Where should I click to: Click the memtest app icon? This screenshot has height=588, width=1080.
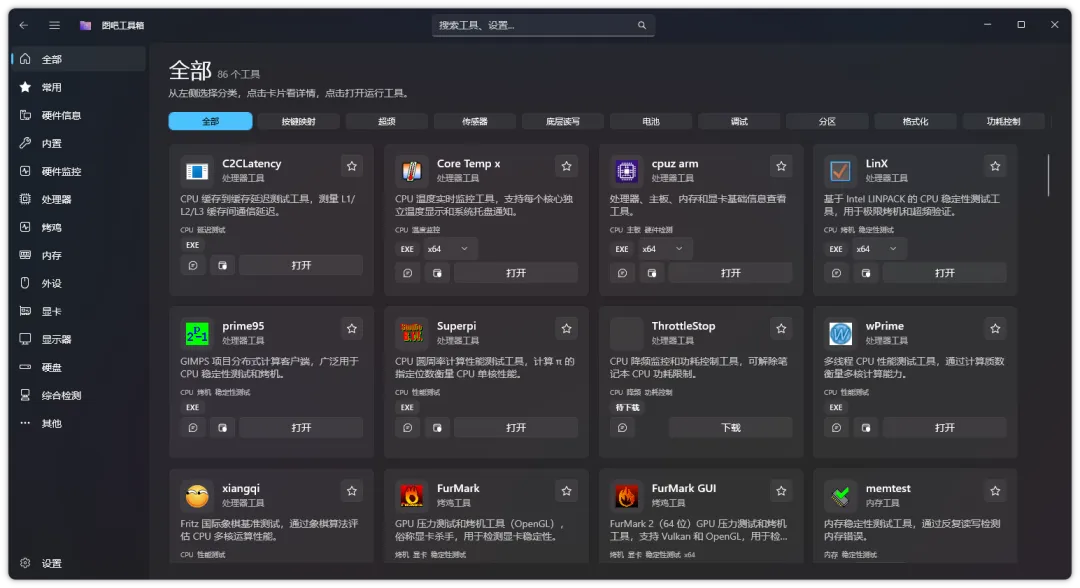pos(840,496)
